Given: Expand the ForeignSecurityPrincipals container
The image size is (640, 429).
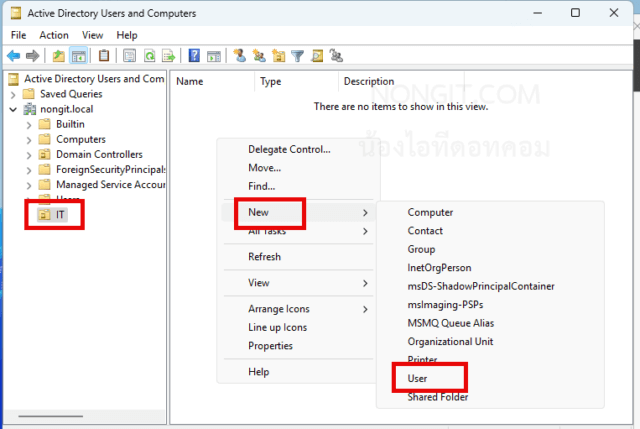Looking at the screenshot, I should click(29, 170).
